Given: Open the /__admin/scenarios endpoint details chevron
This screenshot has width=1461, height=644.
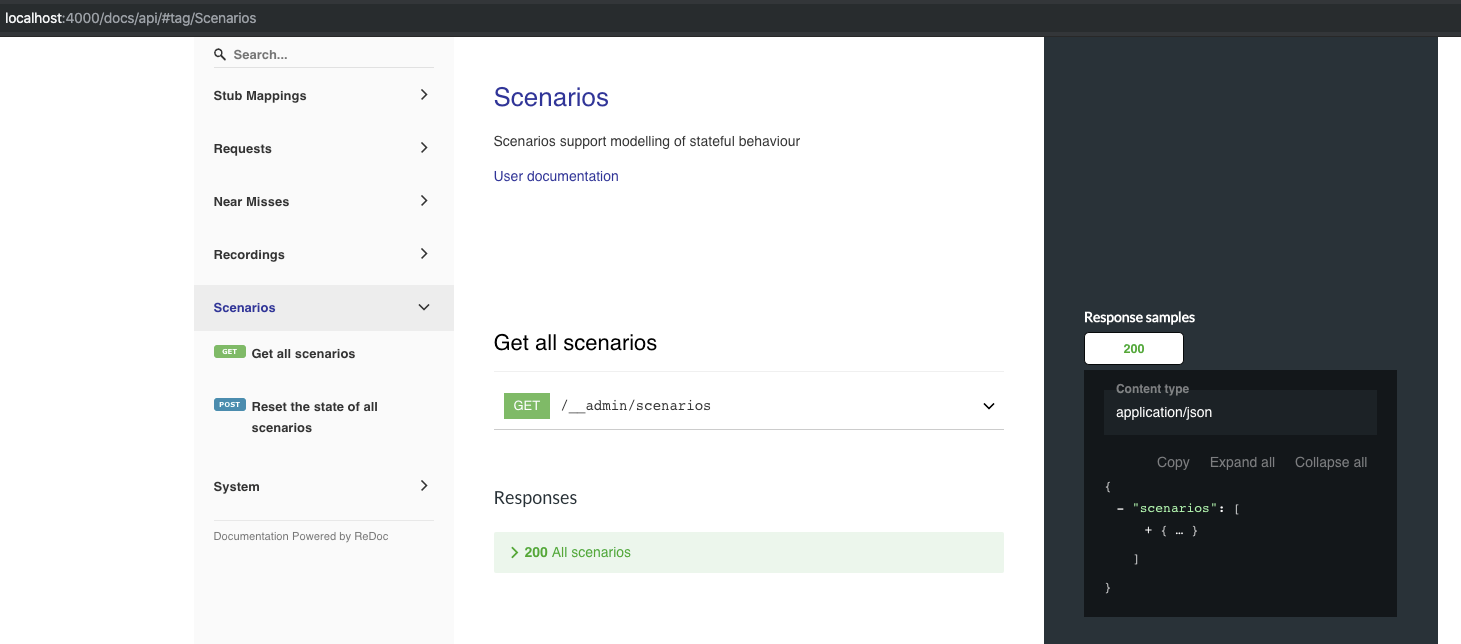Looking at the screenshot, I should pos(988,405).
